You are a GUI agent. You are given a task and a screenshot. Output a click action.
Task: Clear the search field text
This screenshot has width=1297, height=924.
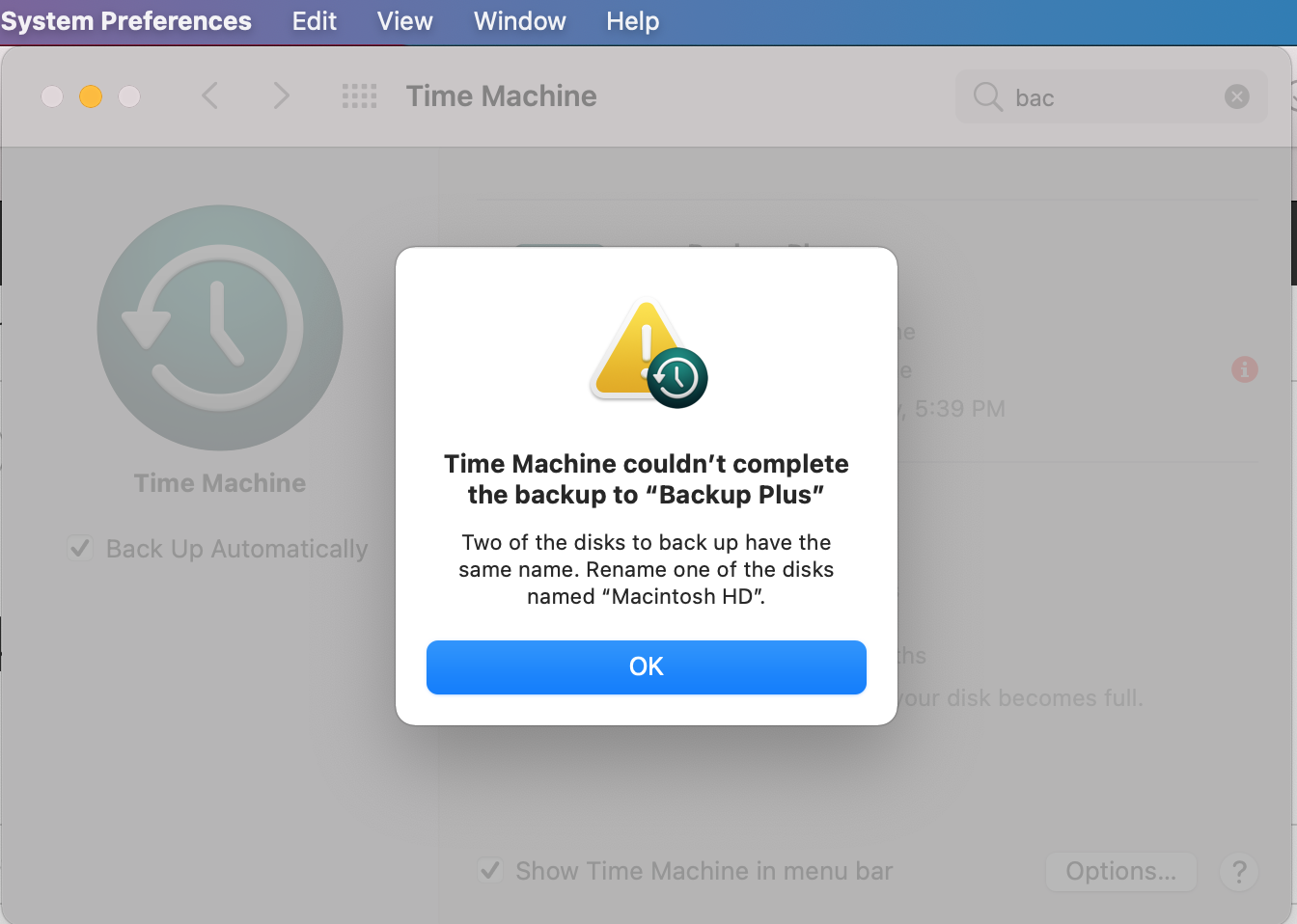pyautogui.click(x=1236, y=96)
